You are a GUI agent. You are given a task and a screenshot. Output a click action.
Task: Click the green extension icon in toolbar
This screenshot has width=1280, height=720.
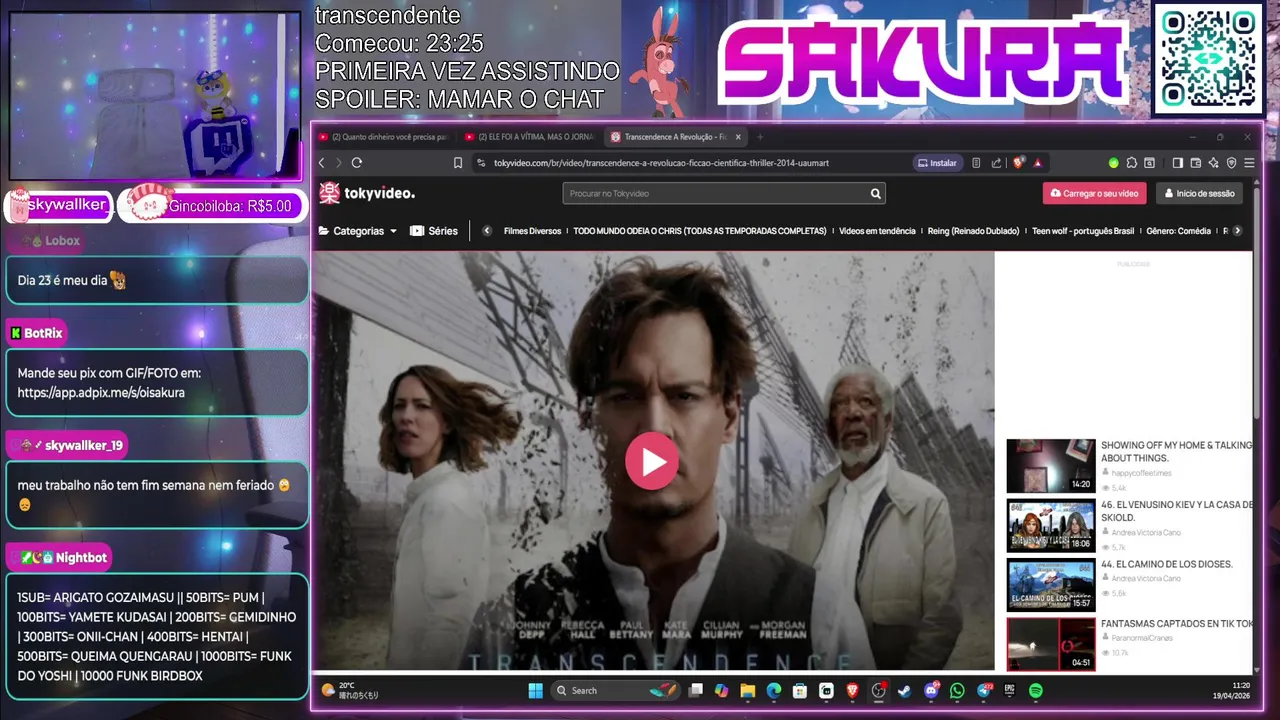pyautogui.click(x=1113, y=163)
